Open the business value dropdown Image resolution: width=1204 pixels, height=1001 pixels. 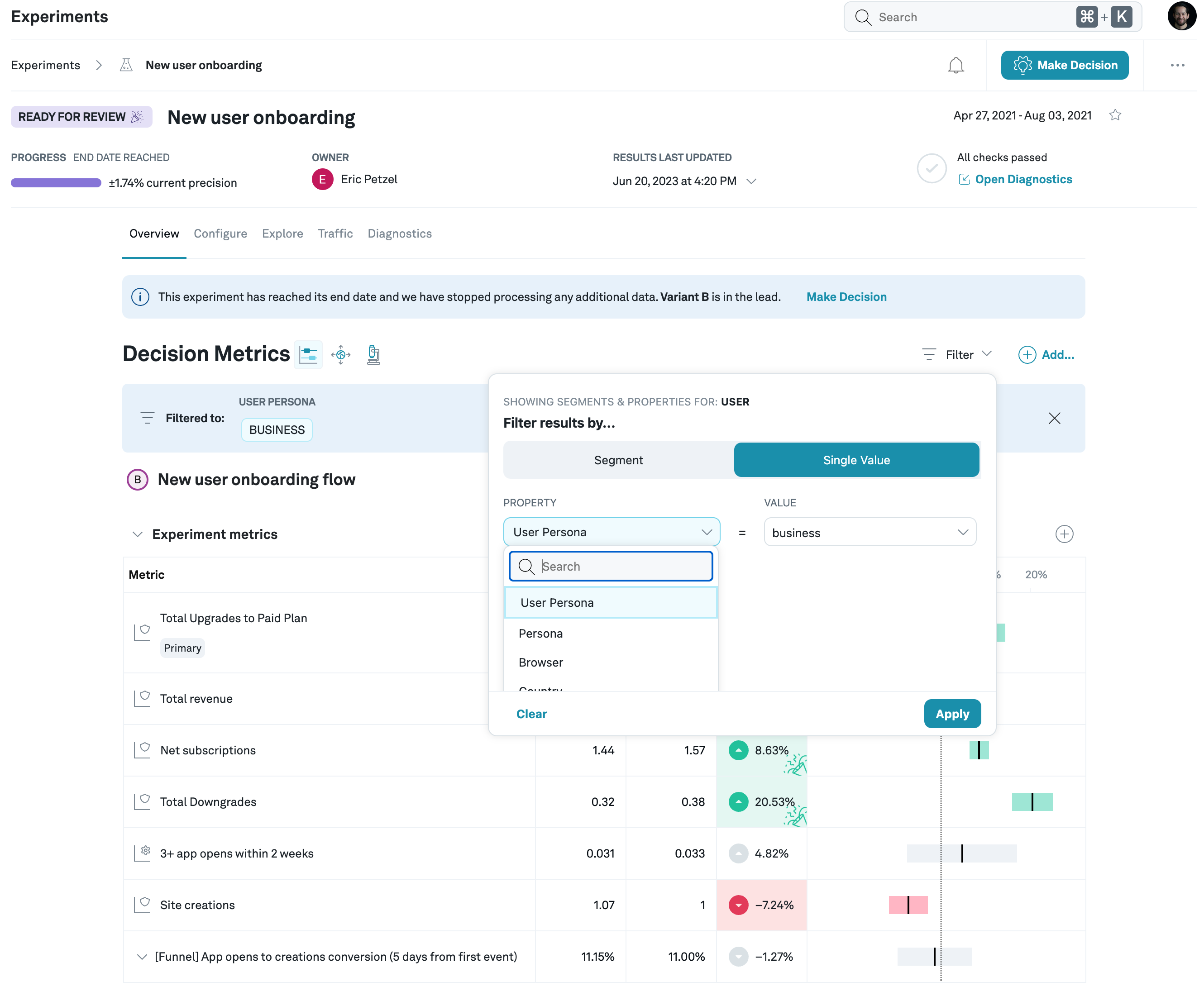[869, 533]
